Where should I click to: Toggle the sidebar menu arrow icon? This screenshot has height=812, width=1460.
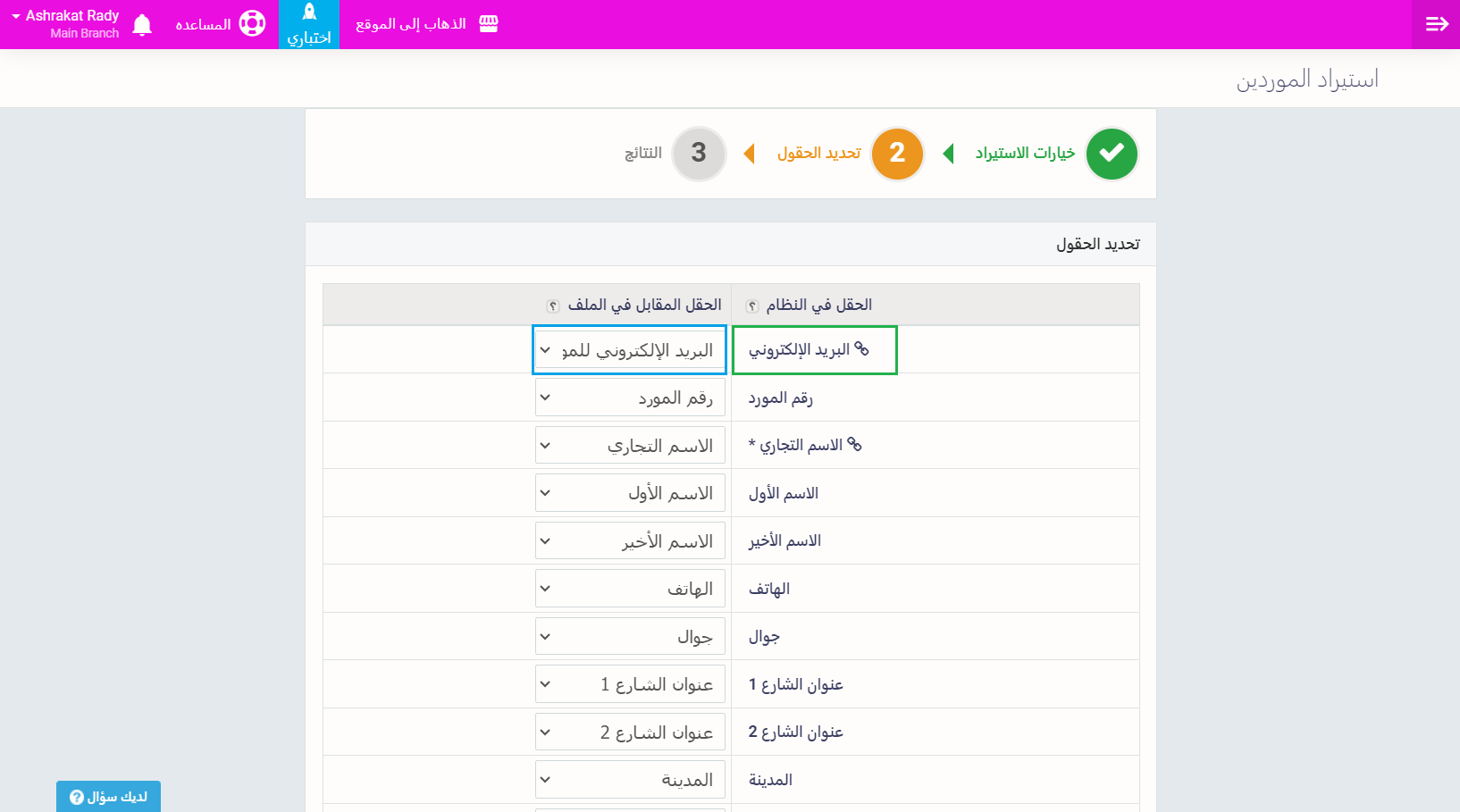1436,24
